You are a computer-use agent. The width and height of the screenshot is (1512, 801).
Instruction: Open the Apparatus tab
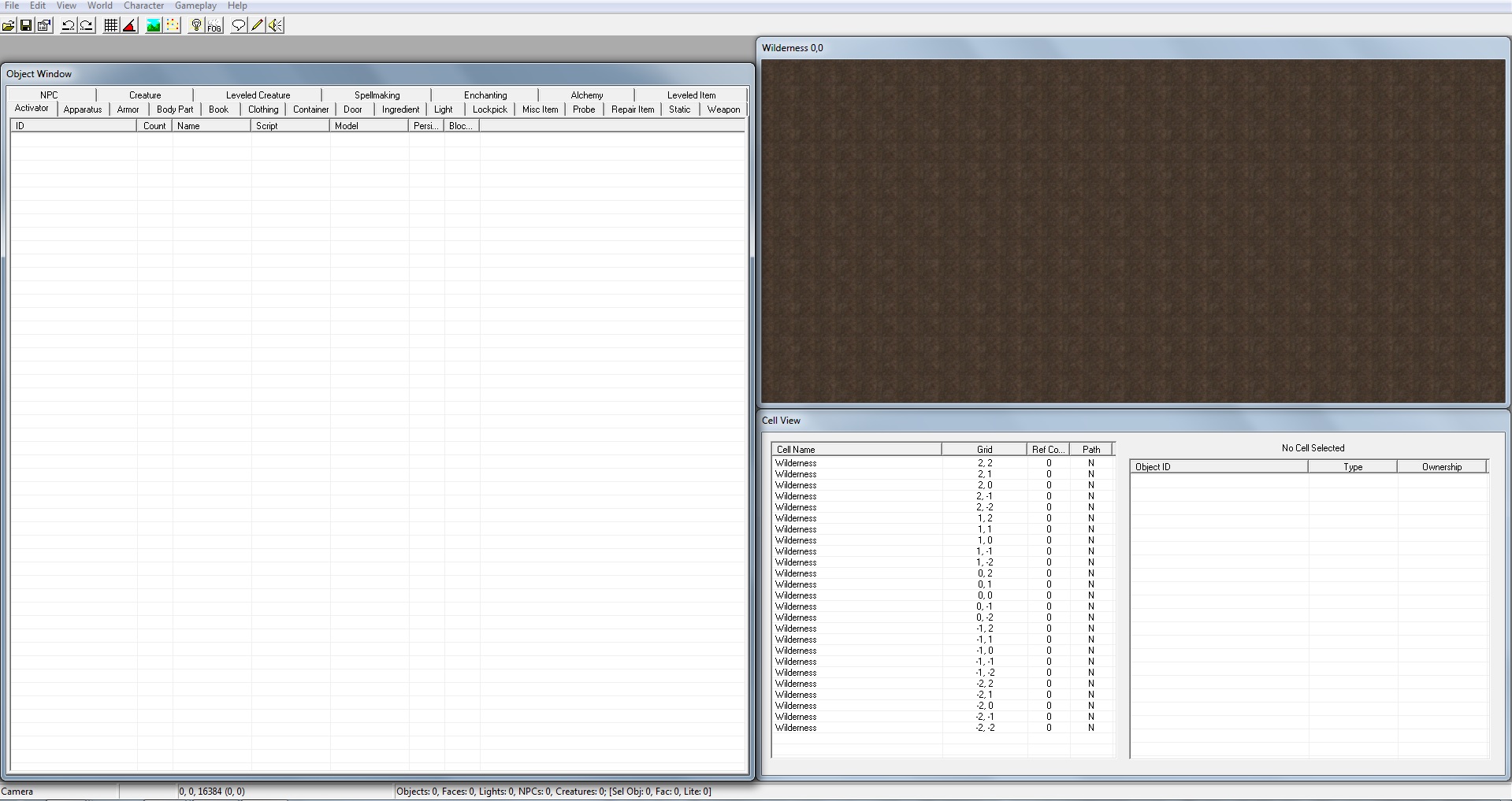(83, 109)
